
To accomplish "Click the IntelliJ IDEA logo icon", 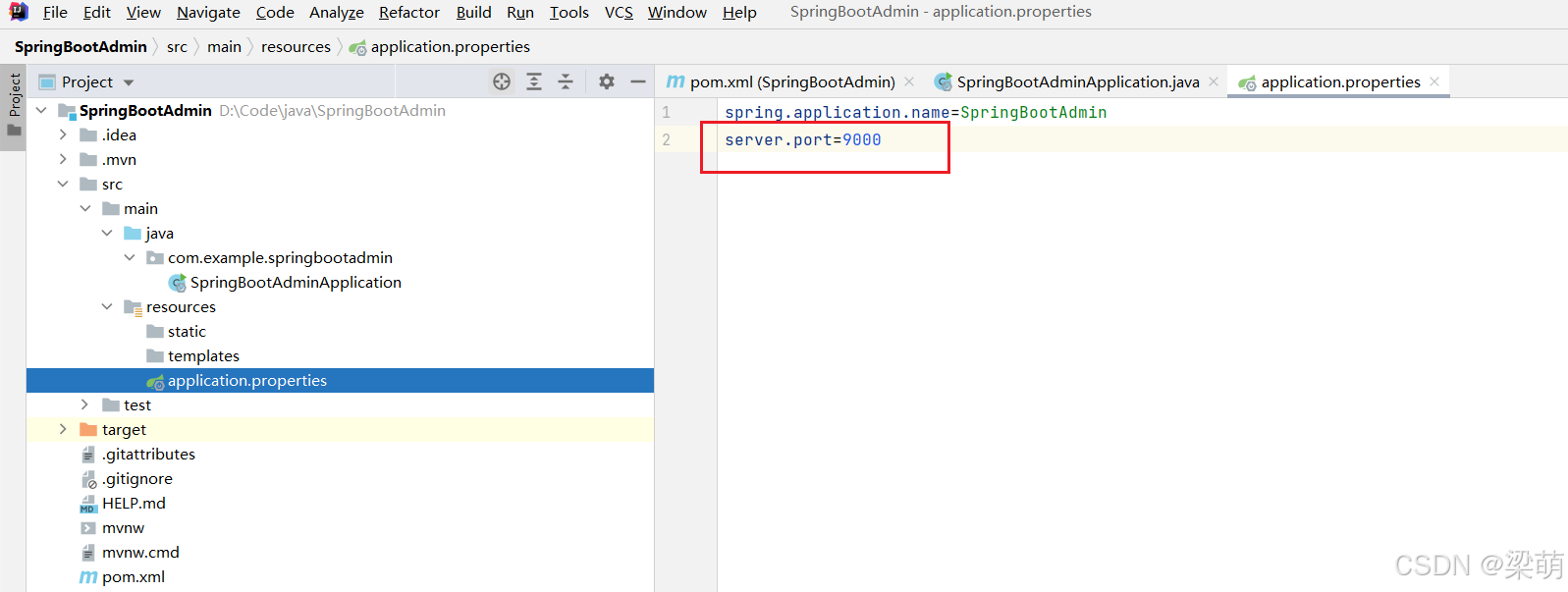I will click(19, 12).
